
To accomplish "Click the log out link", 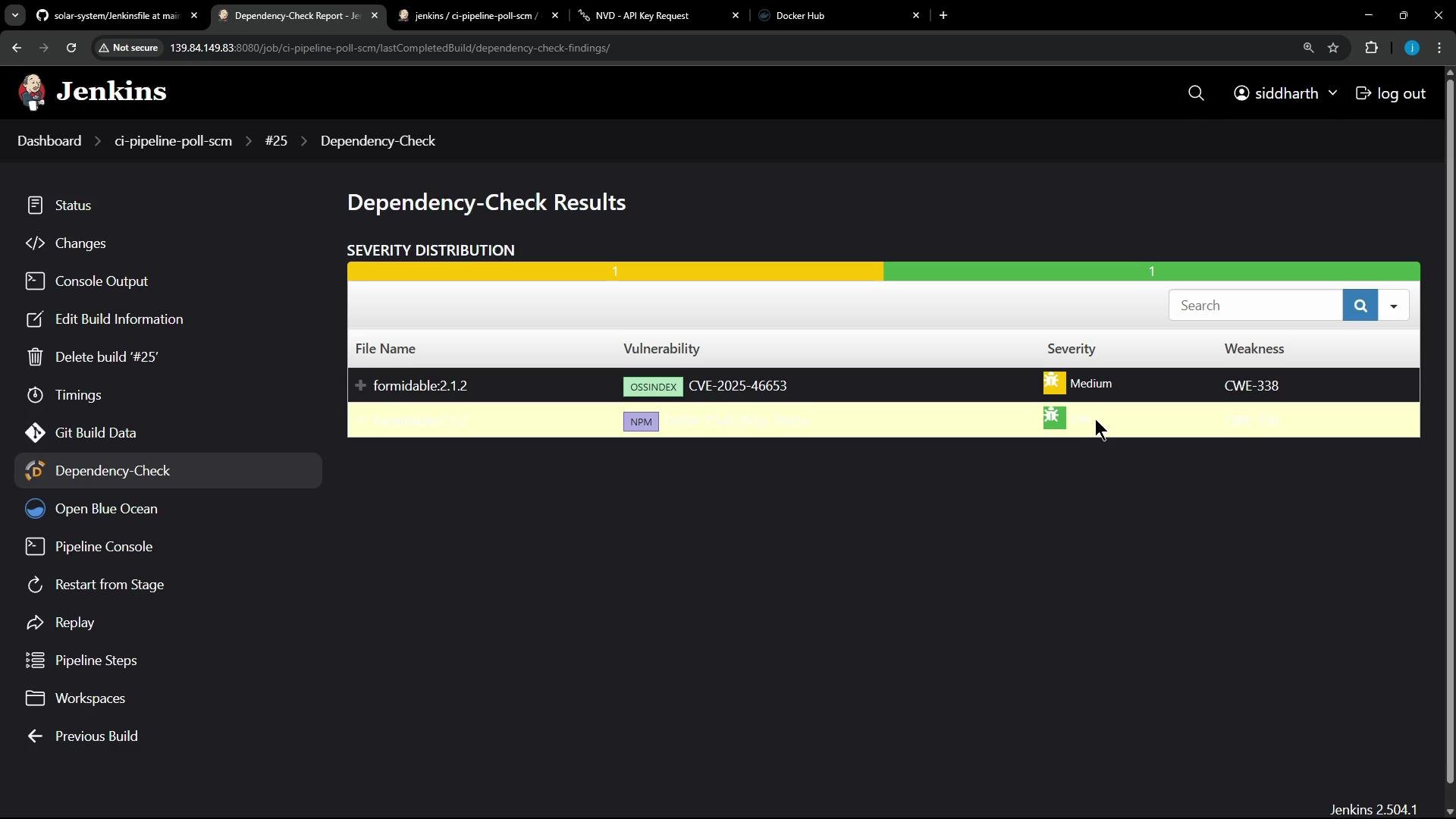I will (1391, 93).
